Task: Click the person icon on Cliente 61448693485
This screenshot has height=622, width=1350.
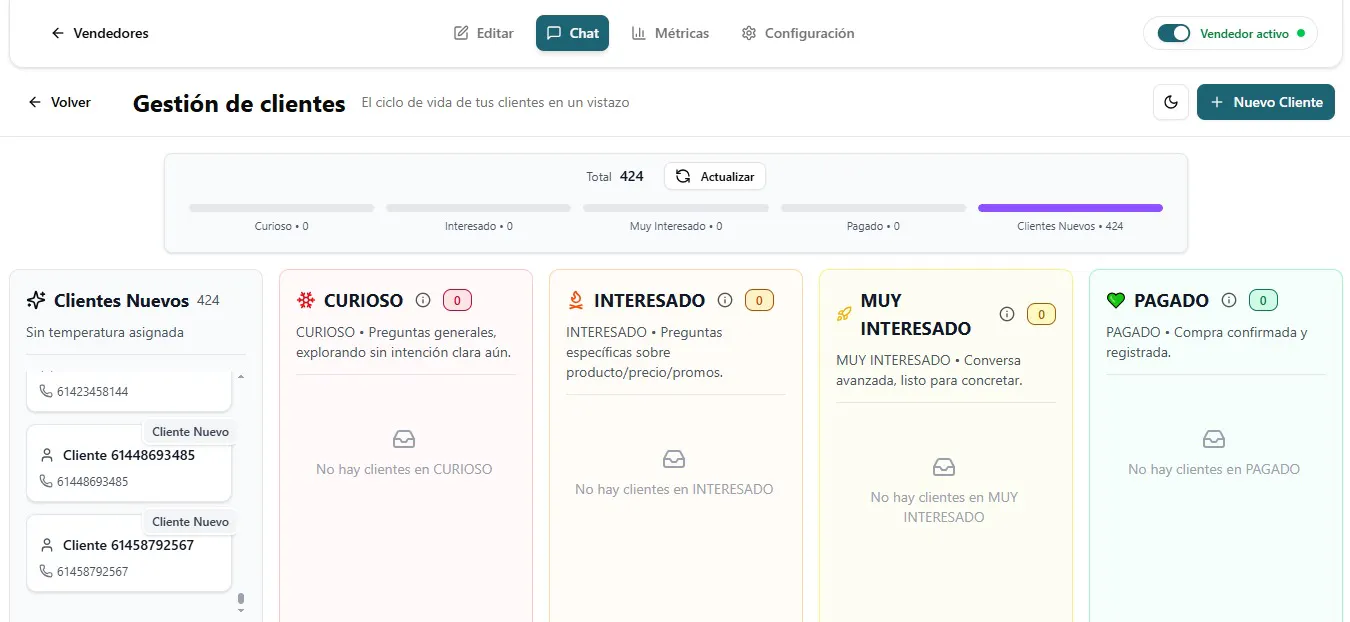Action: tap(46, 455)
